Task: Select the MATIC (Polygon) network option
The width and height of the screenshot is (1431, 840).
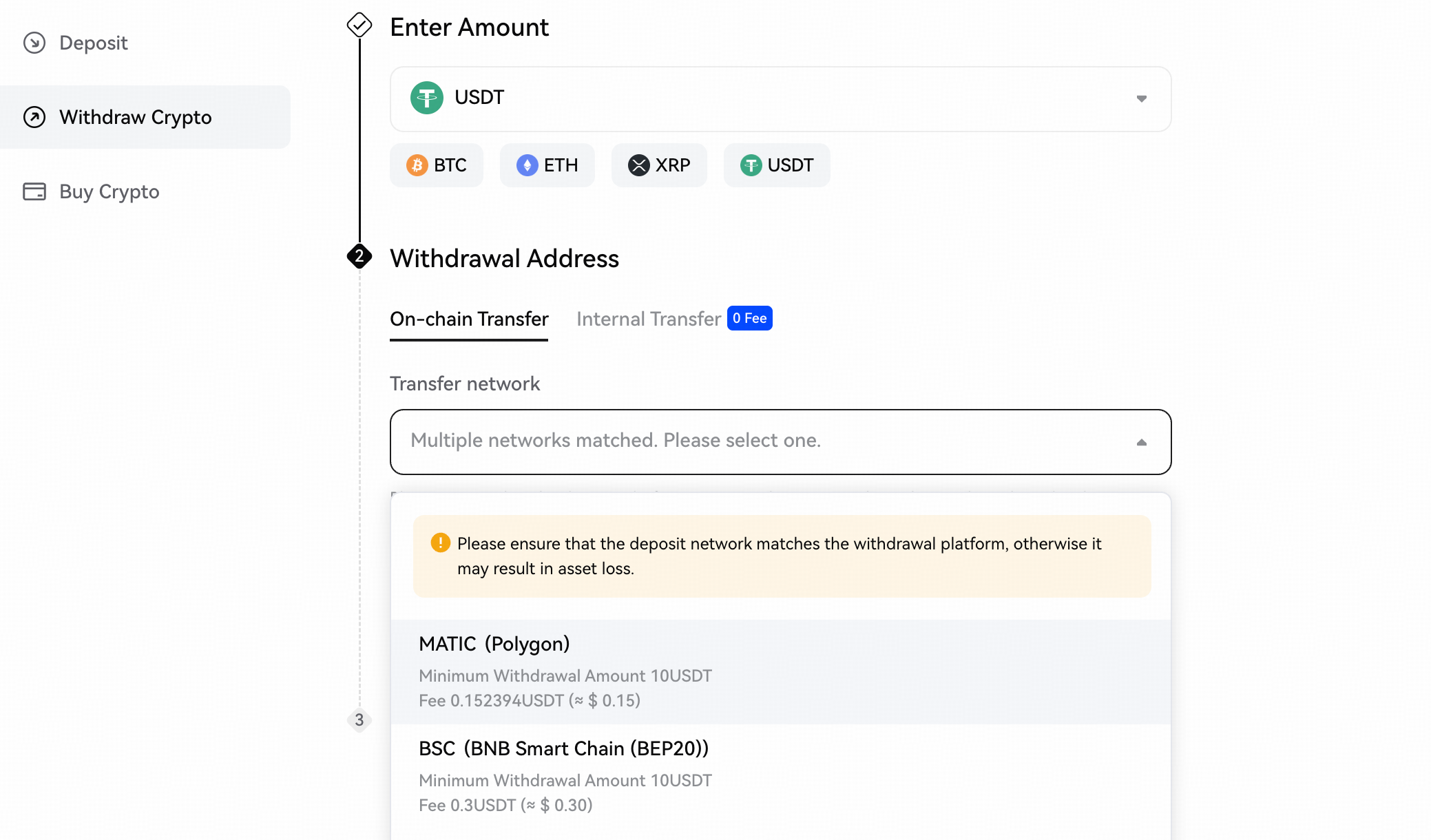Action: click(x=781, y=672)
